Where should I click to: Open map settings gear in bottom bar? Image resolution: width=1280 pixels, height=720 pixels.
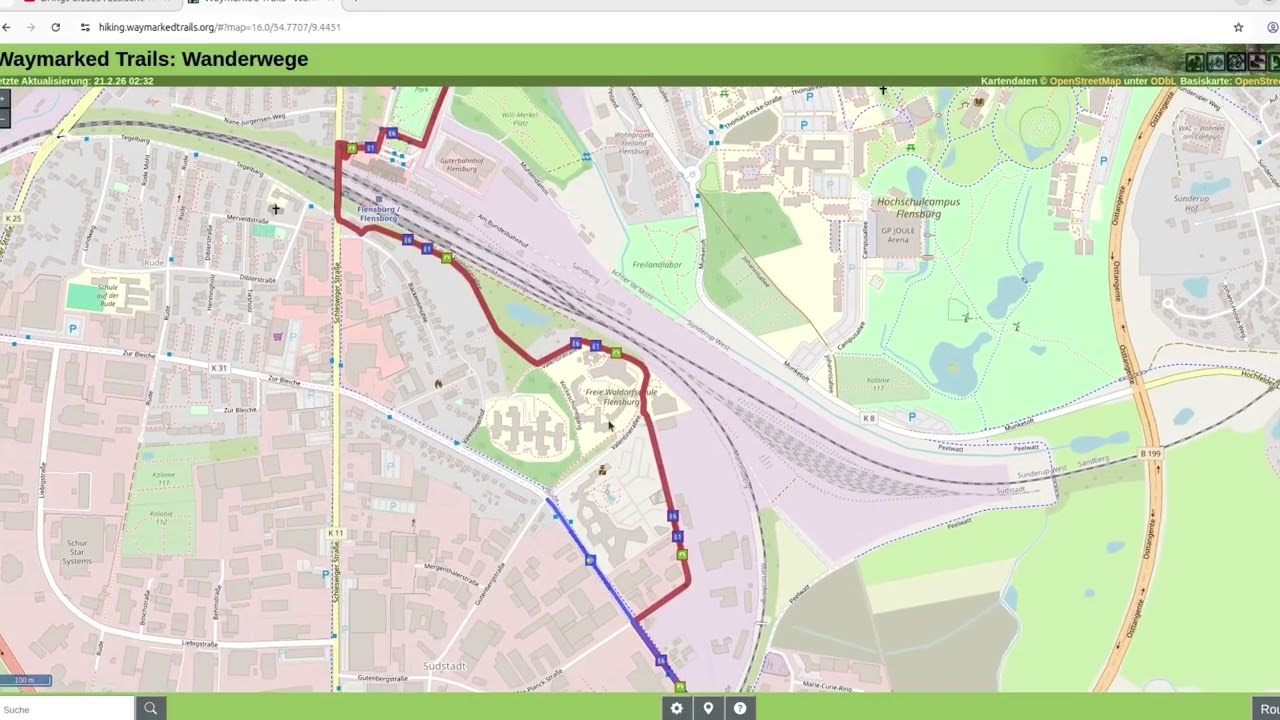point(677,708)
